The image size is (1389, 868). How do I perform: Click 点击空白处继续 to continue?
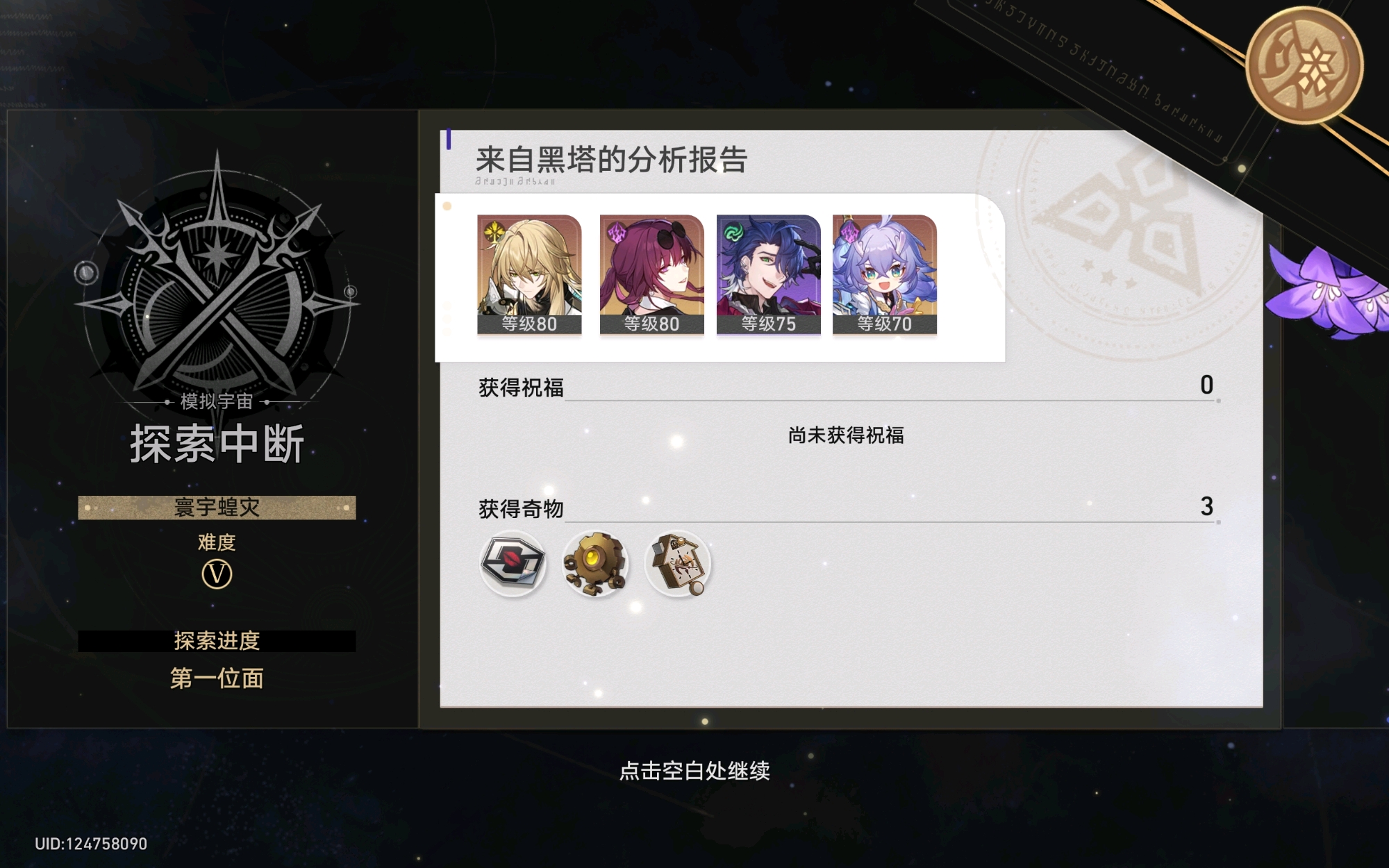coord(694,771)
